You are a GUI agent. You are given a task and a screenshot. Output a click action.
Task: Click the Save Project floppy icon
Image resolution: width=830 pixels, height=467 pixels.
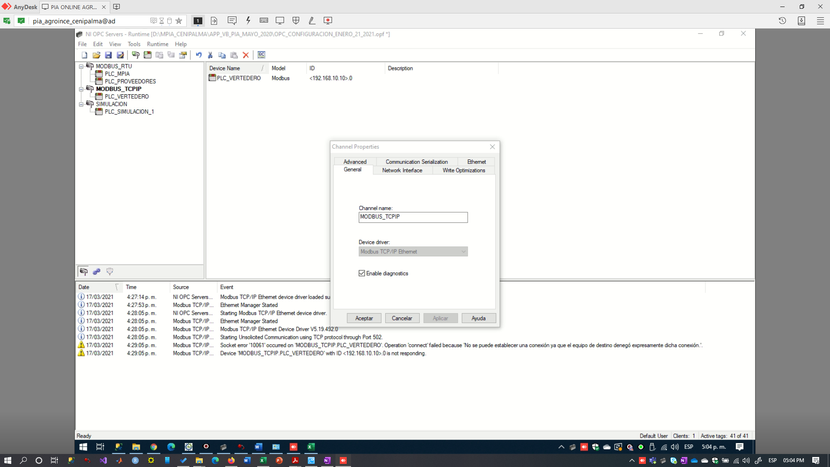tap(109, 55)
